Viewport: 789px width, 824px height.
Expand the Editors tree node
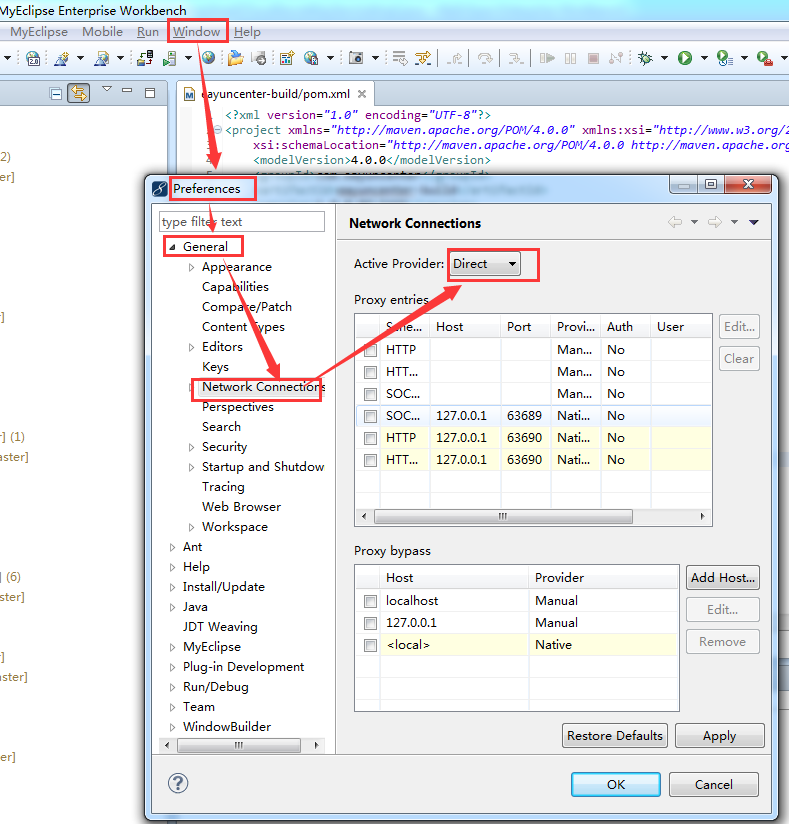(x=191, y=347)
